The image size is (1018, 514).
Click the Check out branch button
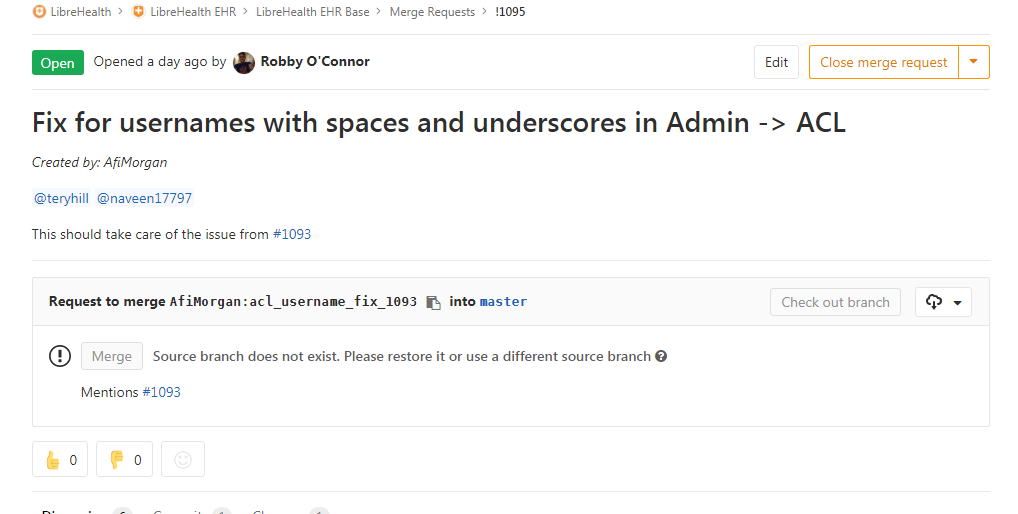[835, 302]
